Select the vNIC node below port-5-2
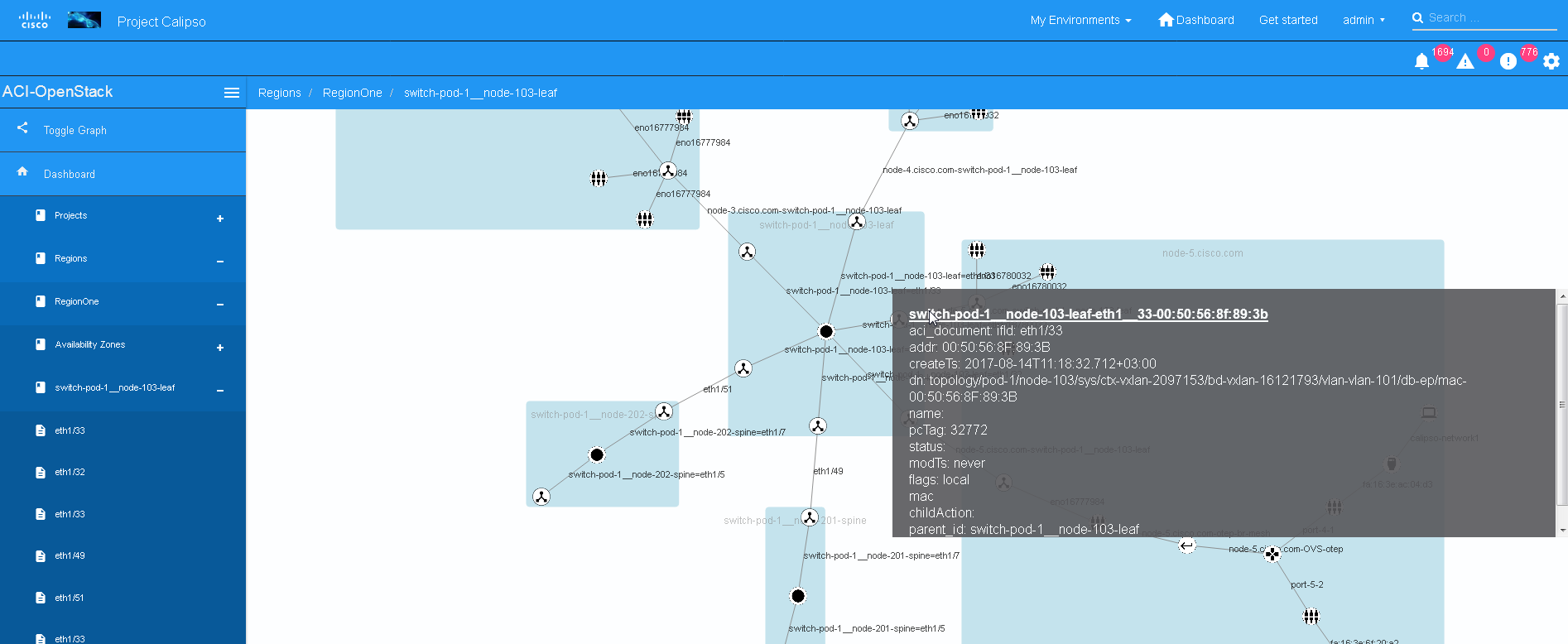The width and height of the screenshot is (1568, 644). pyautogui.click(x=1311, y=617)
